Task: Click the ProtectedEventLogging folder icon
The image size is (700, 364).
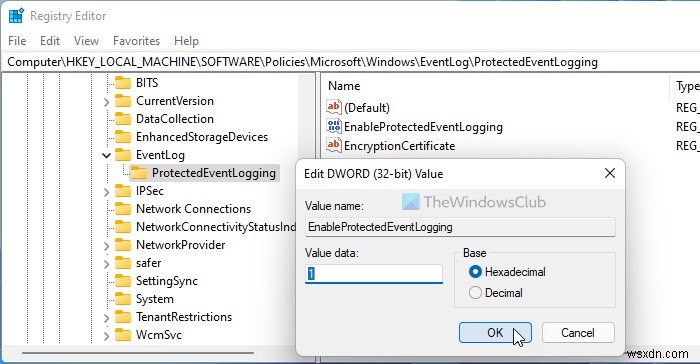Action: tap(139, 173)
